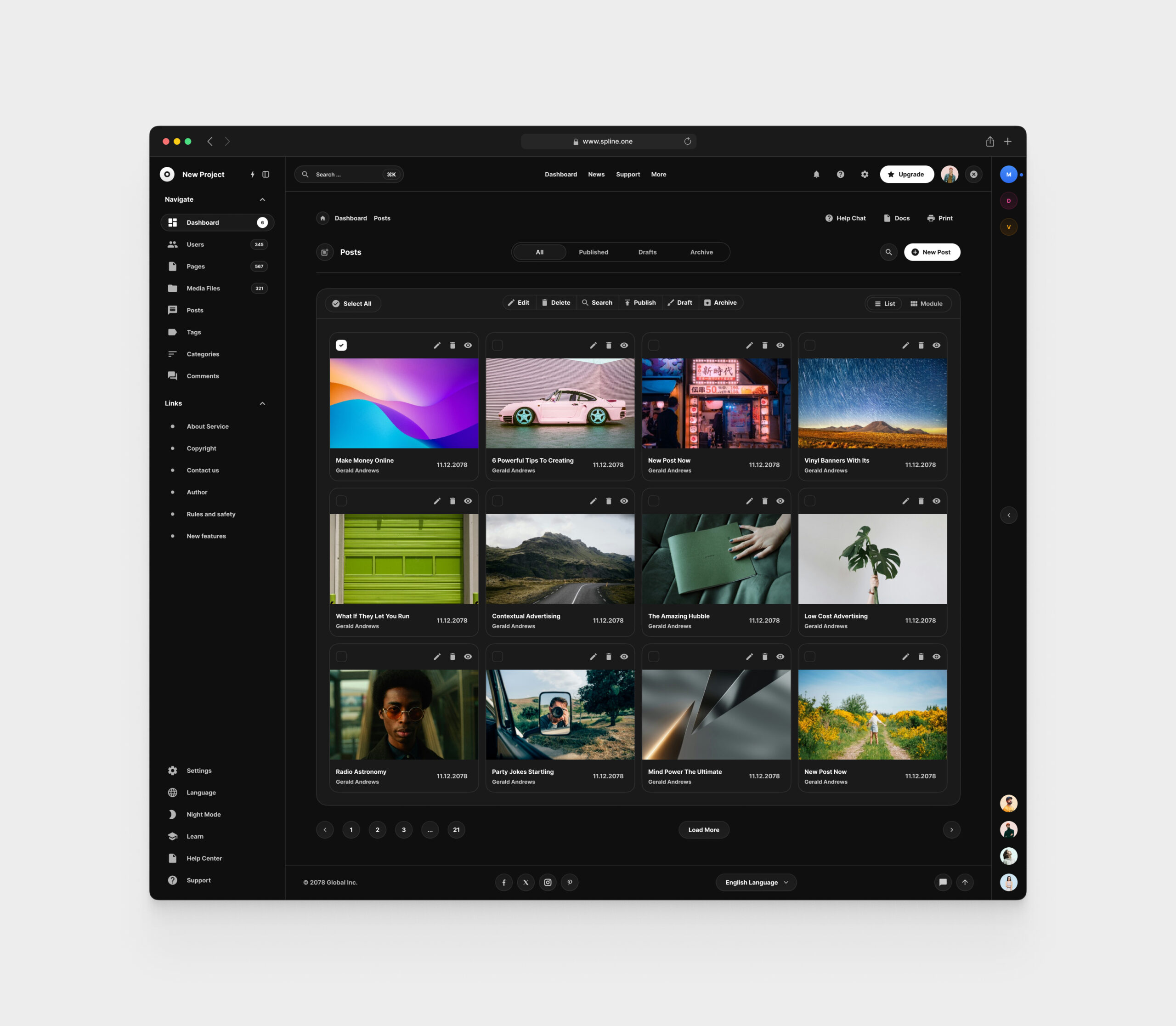This screenshot has height=1026, width=1176.
Task: Open the More menu in top navigation
Action: [658, 175]
